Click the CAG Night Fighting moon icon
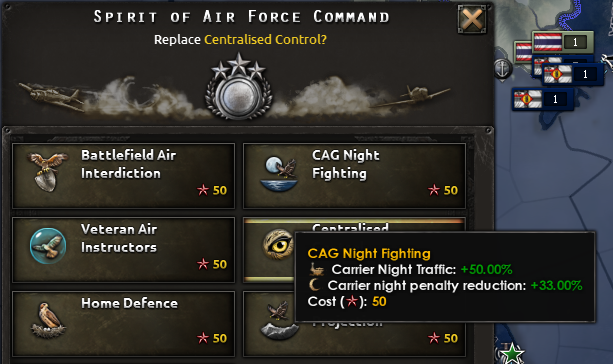This screenshot has width=613, height=364. pyautogui.click(x=278, y=173)
